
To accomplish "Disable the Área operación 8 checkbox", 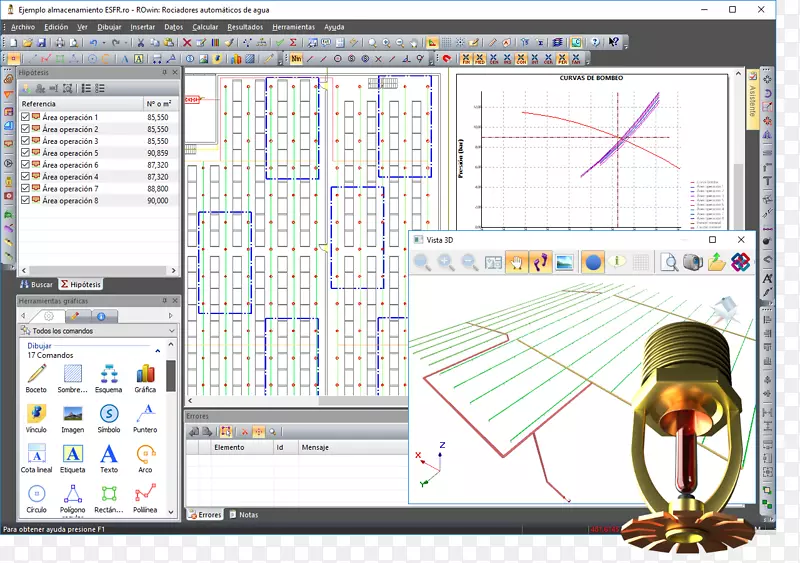I will pos(25,201).
